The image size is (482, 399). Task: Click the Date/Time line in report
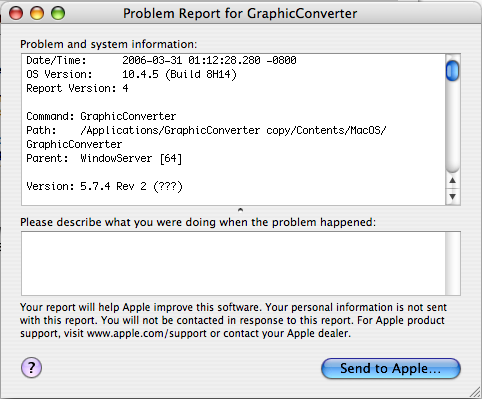(x=161, y=60)
